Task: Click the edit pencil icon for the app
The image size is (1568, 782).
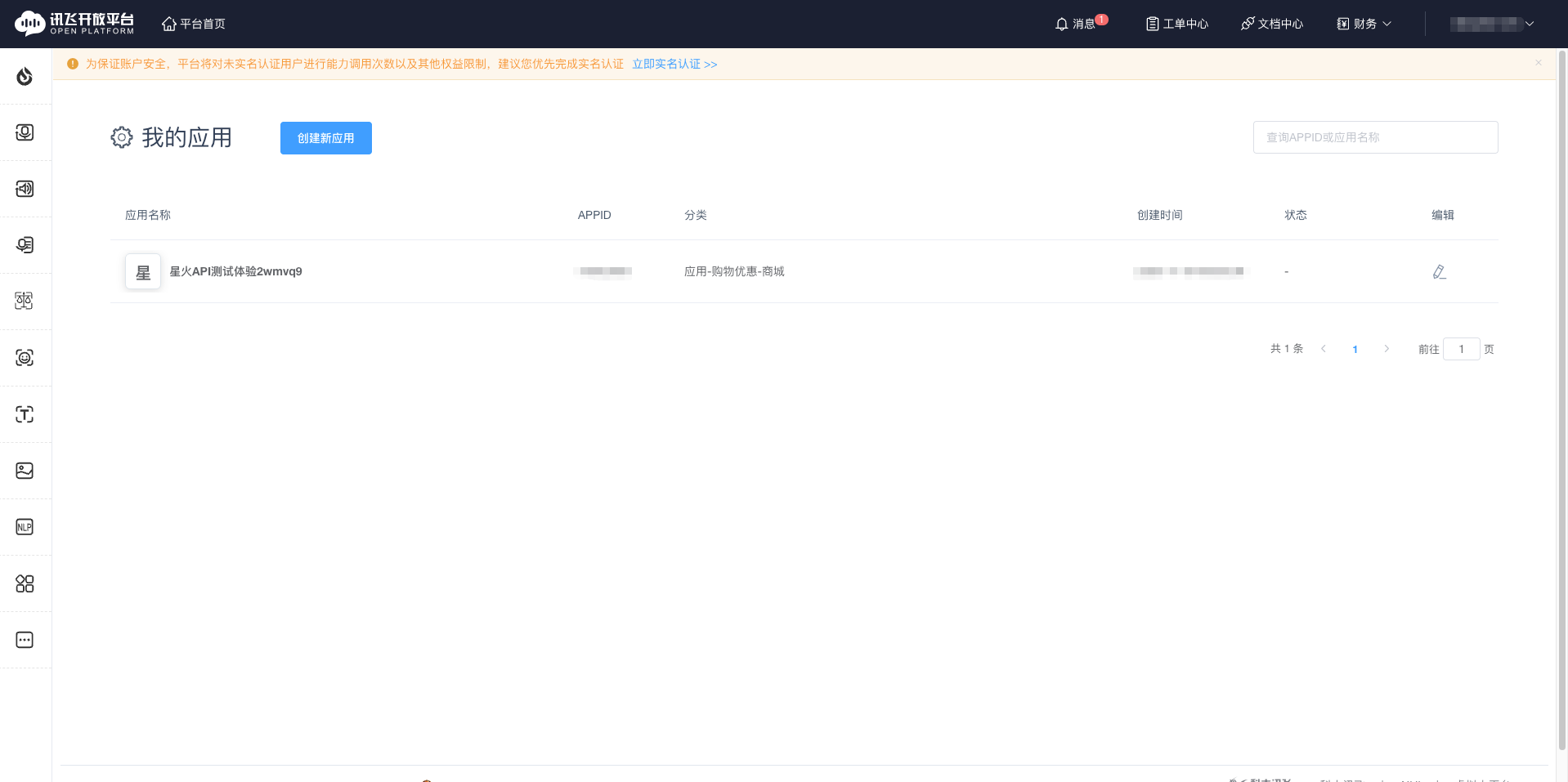Action: (x=1439, y=272)
